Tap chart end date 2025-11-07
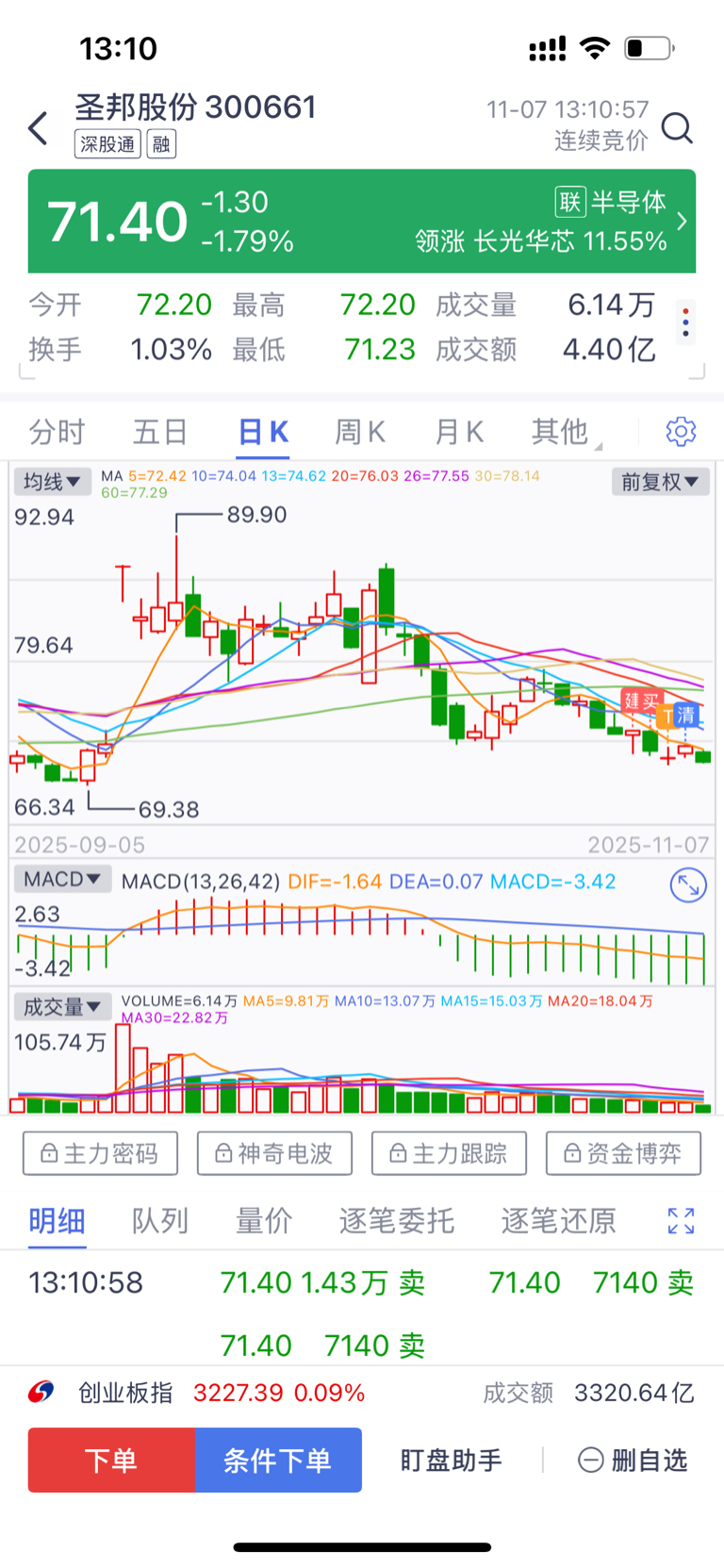 click(649, 845)
